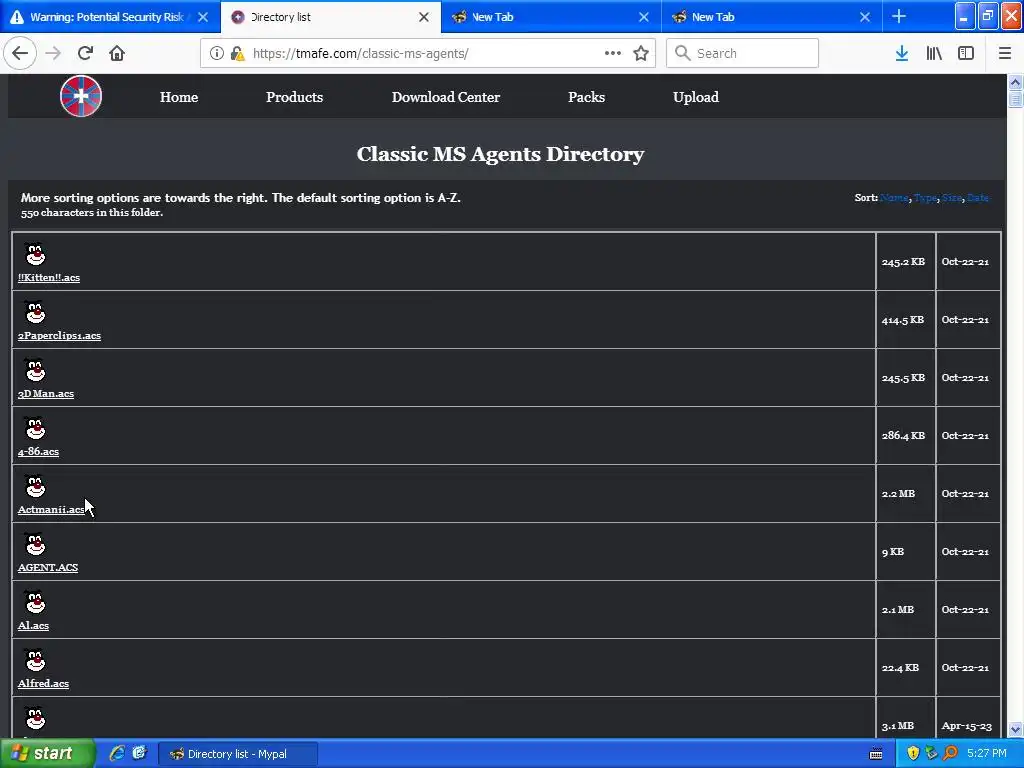
Task: Click the browser Search box
Action: 742,53
